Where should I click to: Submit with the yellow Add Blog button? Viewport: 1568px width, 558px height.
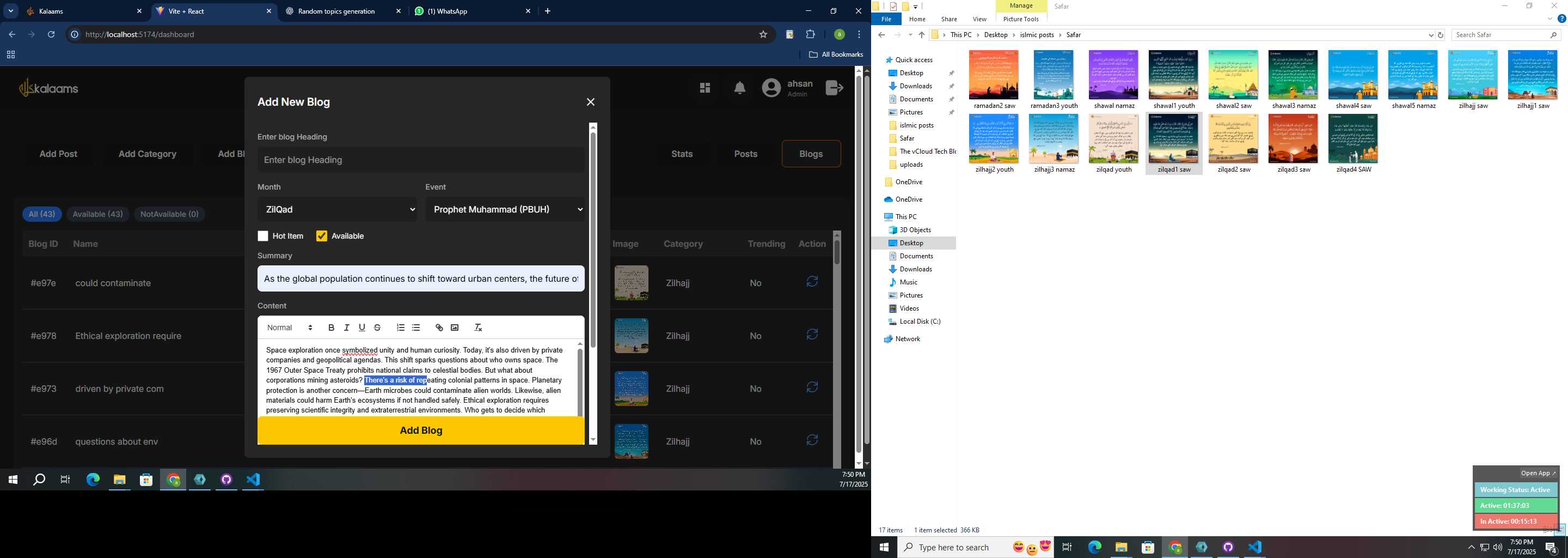(421, 430)
